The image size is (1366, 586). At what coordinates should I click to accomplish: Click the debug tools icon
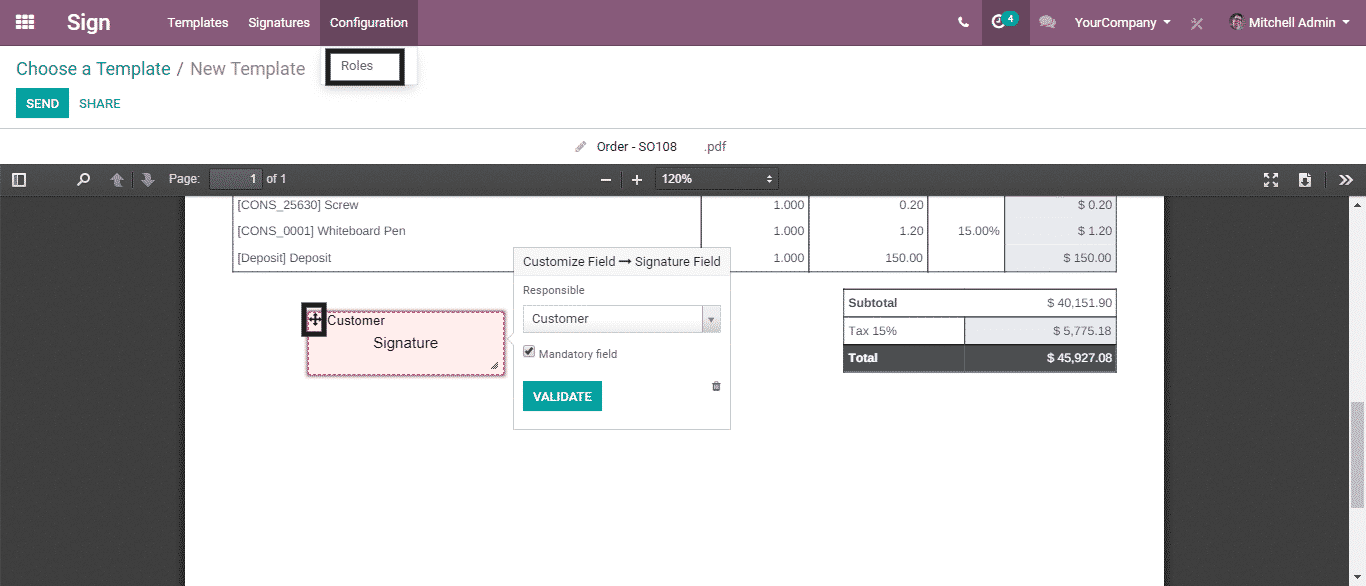click(x=1196, y=23)
